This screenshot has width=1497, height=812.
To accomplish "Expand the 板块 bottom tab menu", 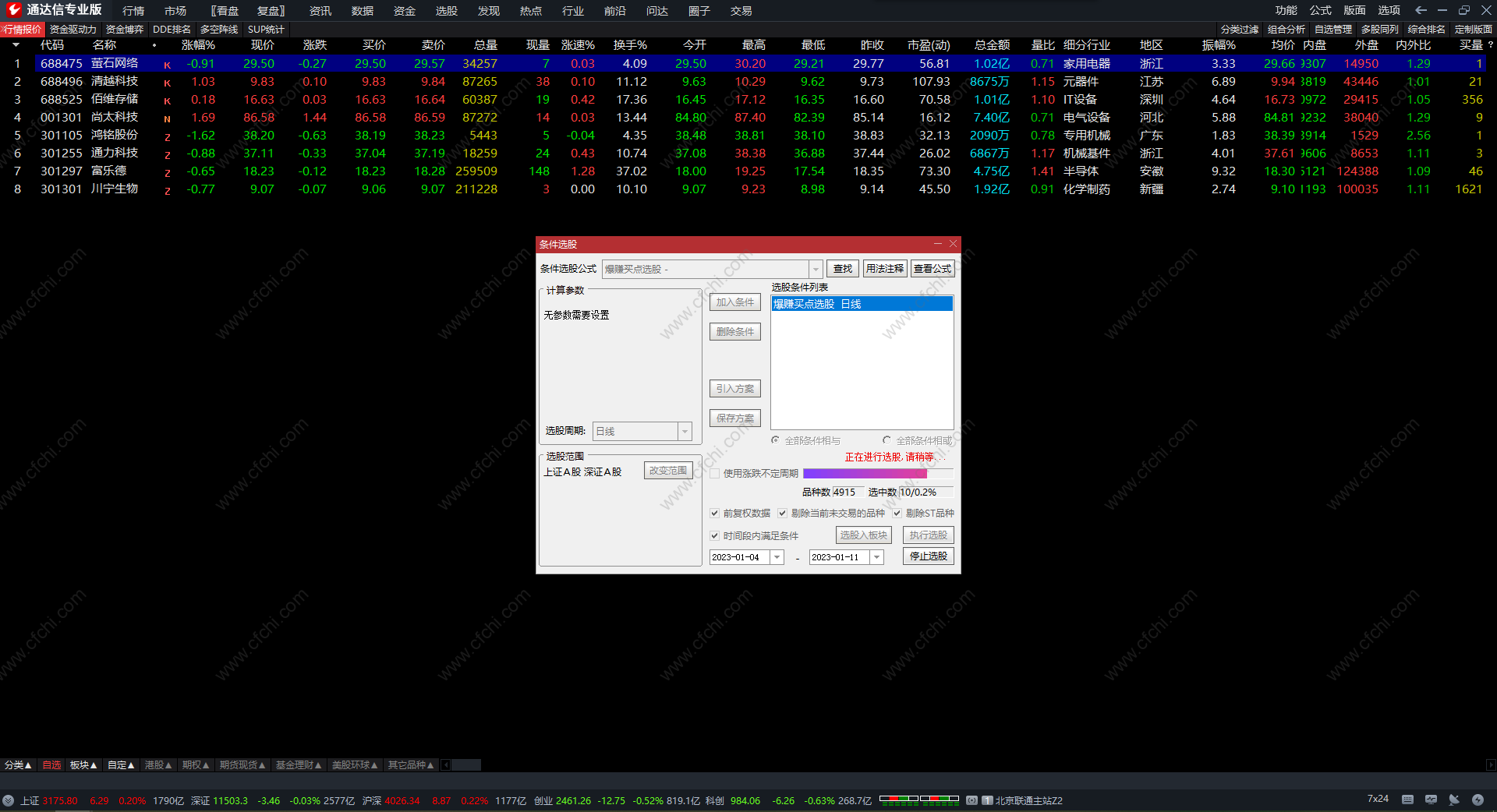I will click(x=83, y=765).
